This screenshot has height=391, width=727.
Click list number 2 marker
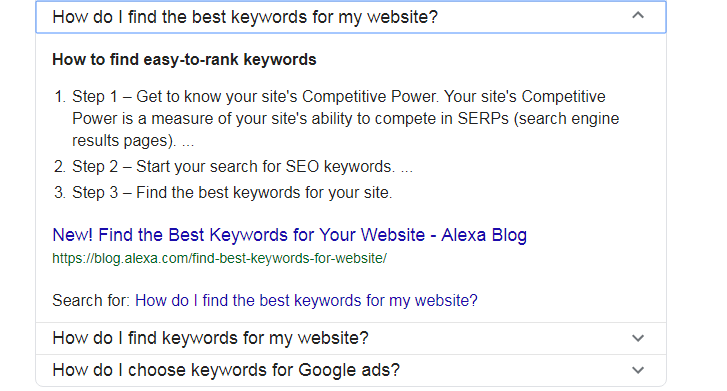coord(60,167)
